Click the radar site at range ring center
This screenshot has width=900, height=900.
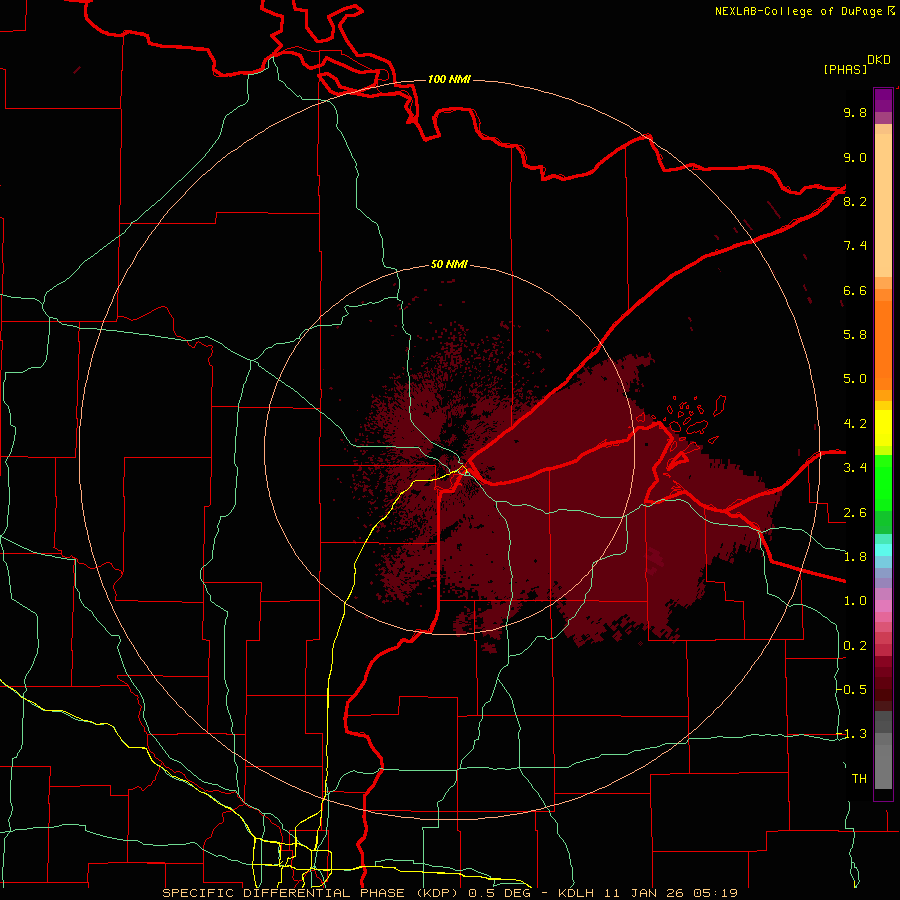[x=449, y=450]
